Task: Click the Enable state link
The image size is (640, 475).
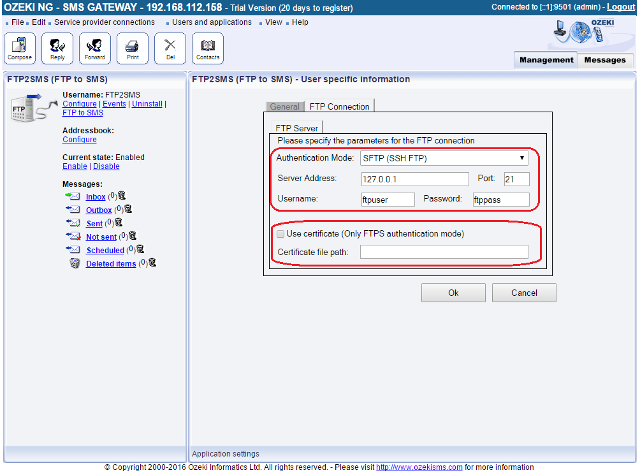Action: [75, 166]
